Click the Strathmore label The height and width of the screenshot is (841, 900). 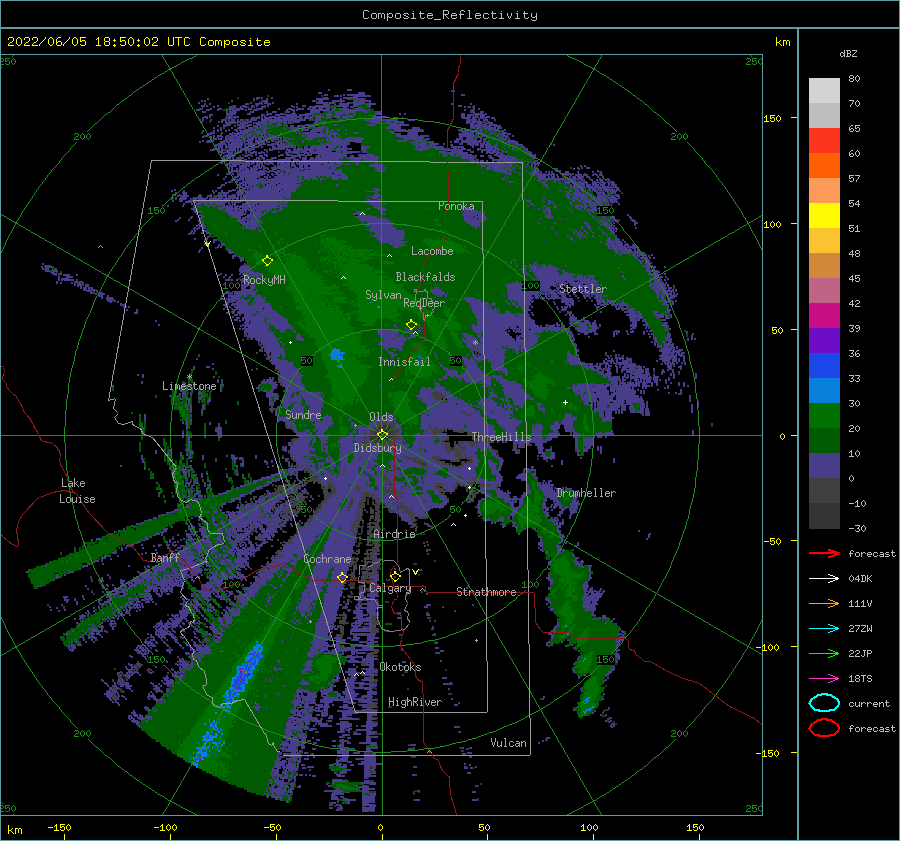[486, 592]
